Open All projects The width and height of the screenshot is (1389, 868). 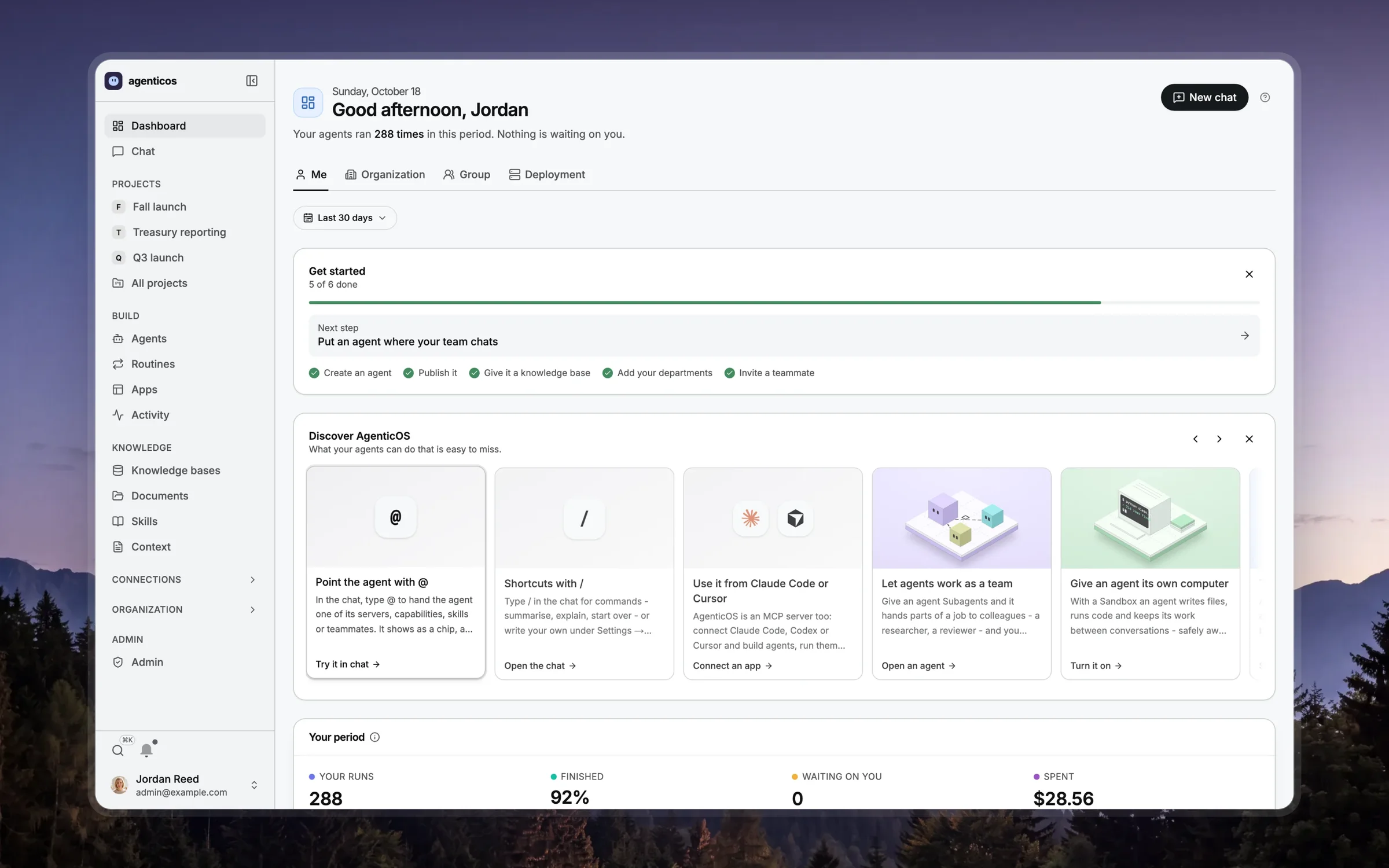pyautogui.click(x=185, y=283)
